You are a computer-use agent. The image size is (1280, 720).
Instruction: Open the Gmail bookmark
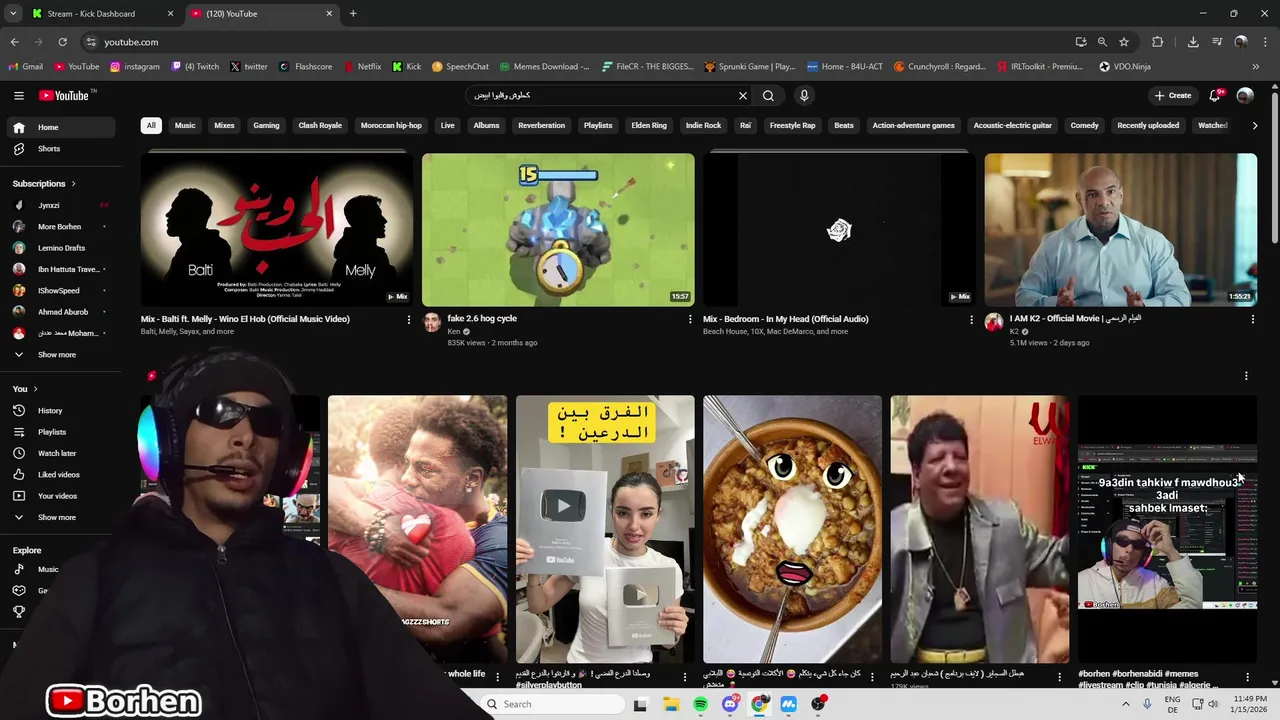26,67
